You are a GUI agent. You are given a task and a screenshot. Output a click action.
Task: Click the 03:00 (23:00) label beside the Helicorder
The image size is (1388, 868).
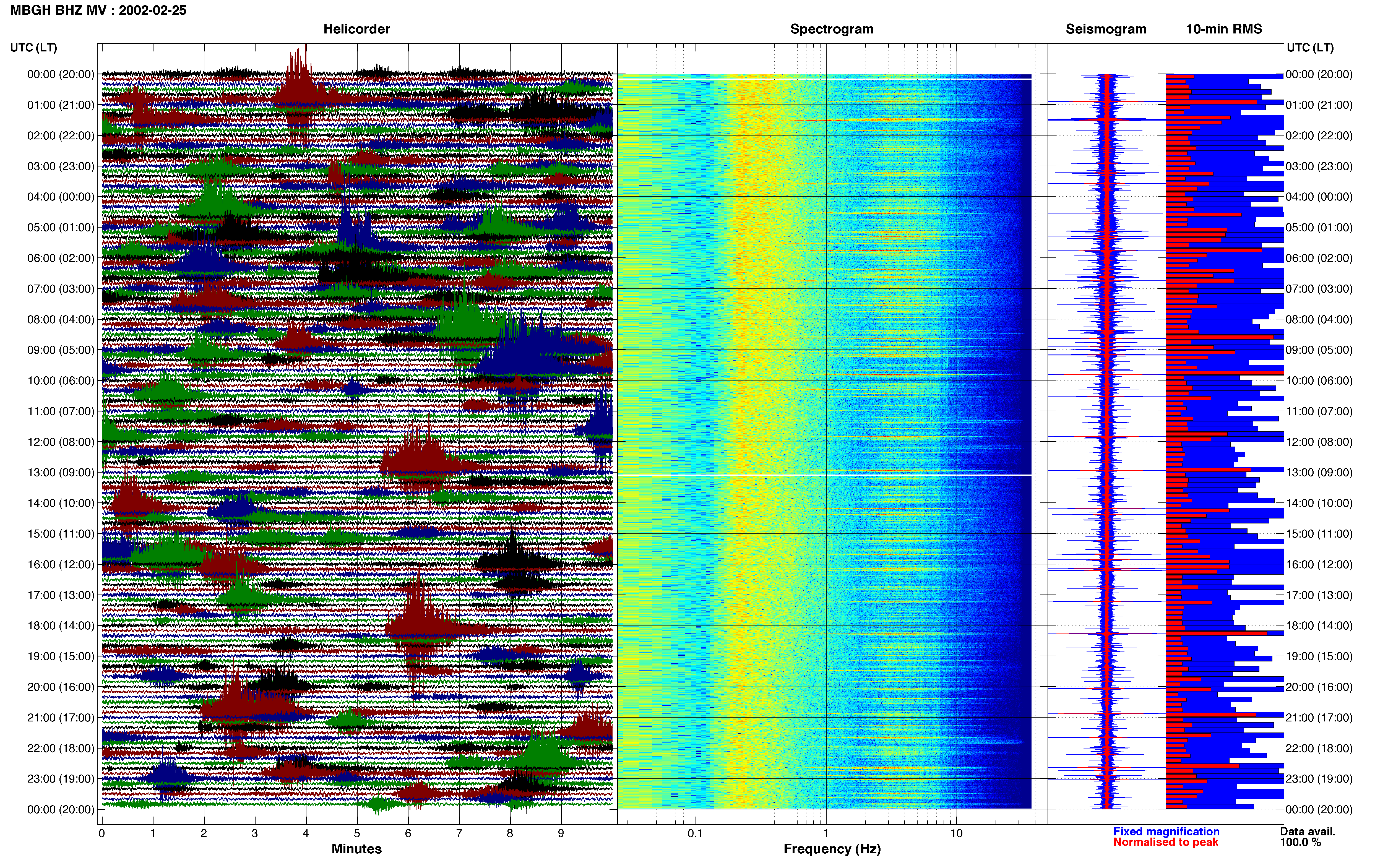click(x=61, y=166)
